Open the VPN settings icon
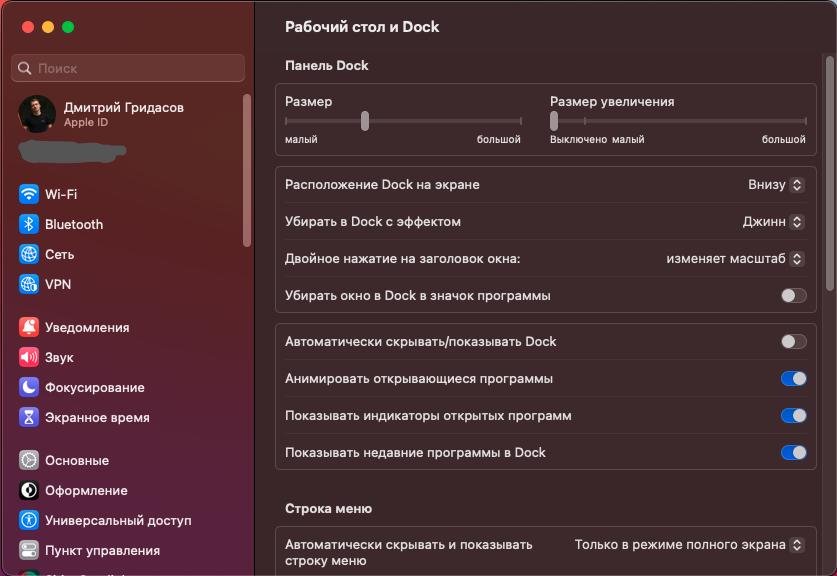837x576 pixels. 29,284
